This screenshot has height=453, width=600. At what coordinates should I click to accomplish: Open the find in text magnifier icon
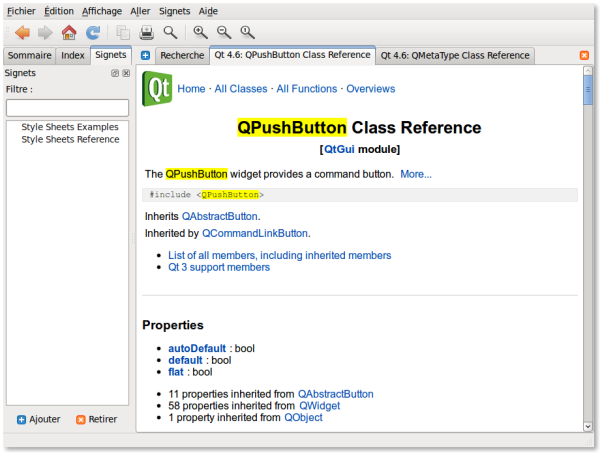click(171, 32)
